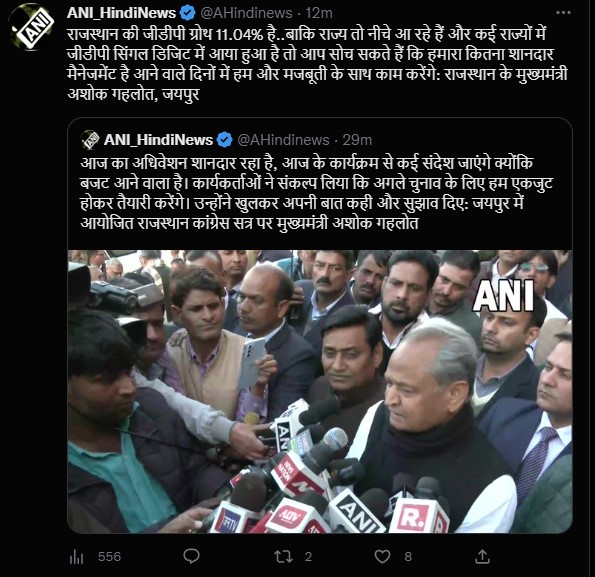Open the share upload arrow icon
595x577 pixels.
pos(482,557)
